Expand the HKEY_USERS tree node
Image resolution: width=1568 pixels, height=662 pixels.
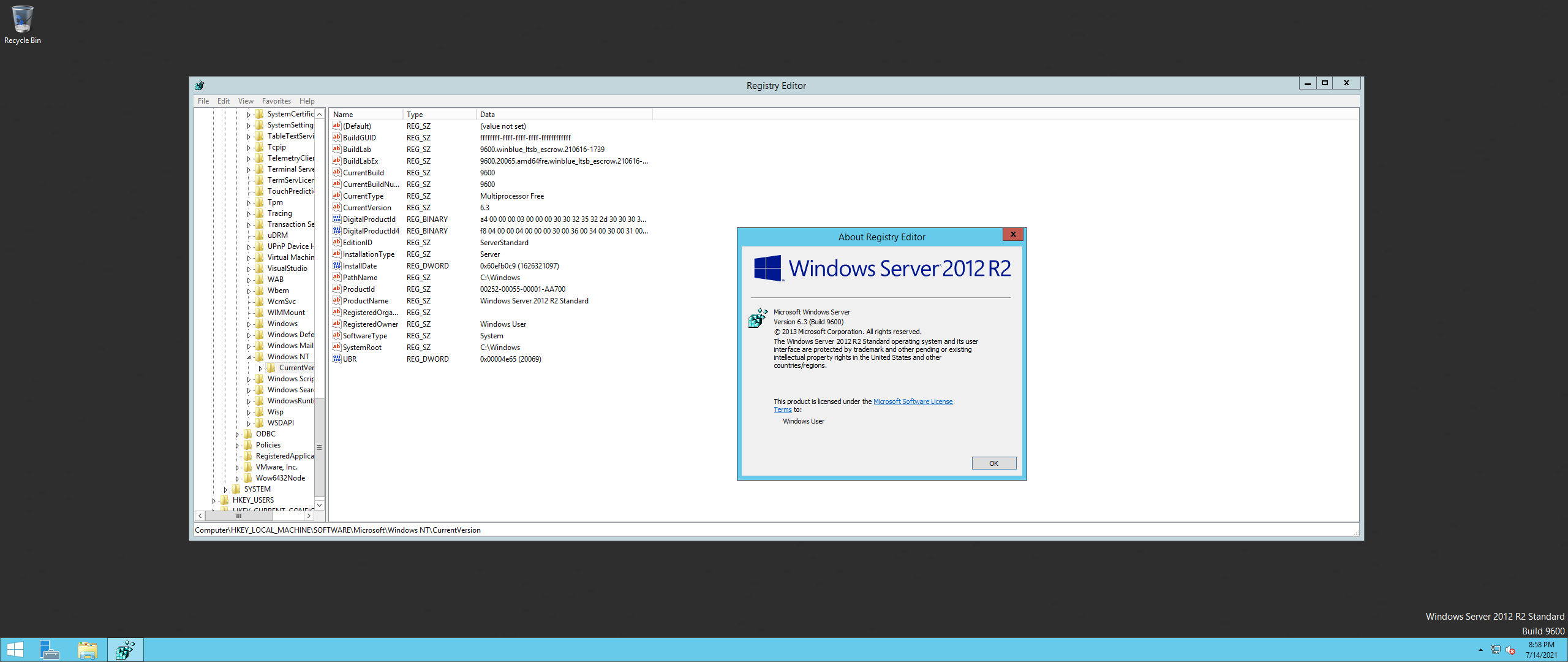click(214, 501)
